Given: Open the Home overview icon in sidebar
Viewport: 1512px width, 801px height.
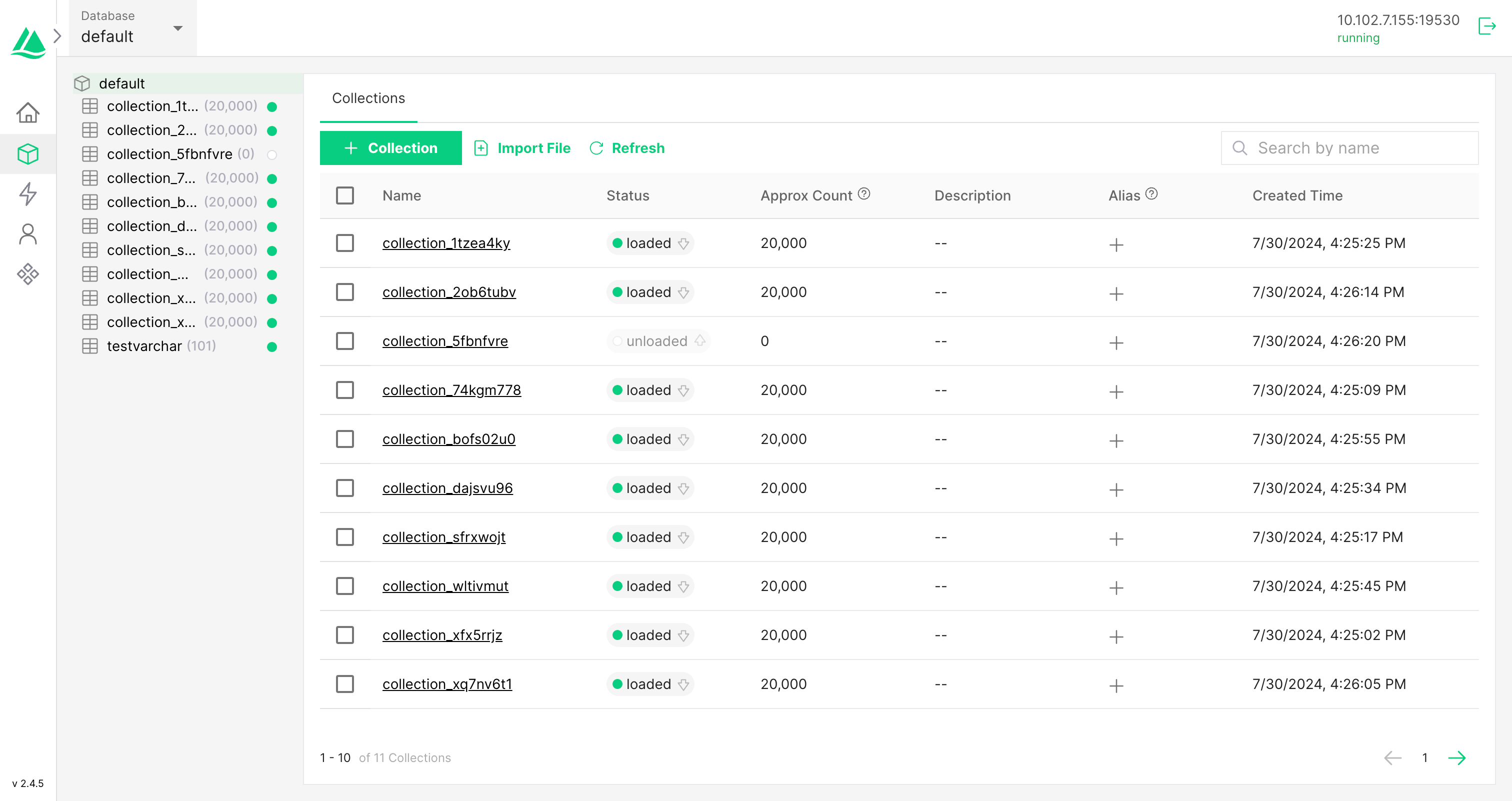Looking at the screenshot, I should point(27,112).
